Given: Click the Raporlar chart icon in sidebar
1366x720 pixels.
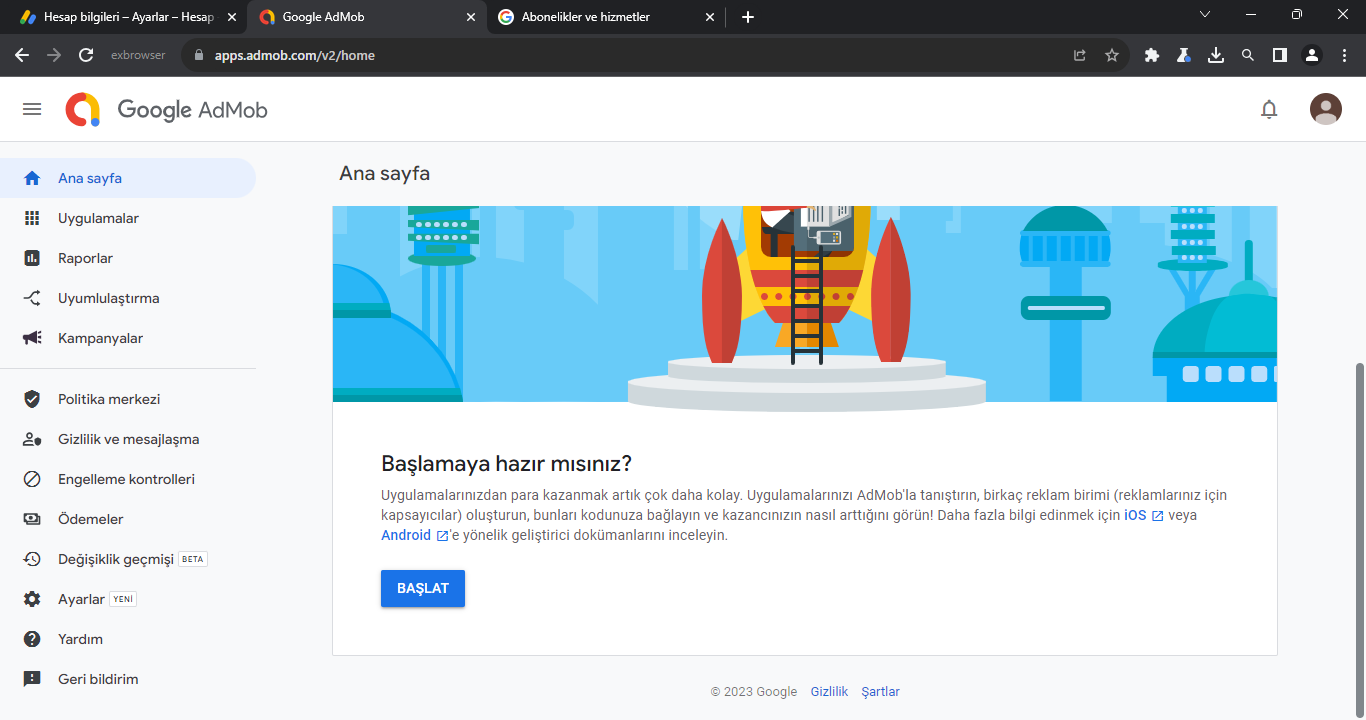Looking at the screenshot, I should coord(32,258).
